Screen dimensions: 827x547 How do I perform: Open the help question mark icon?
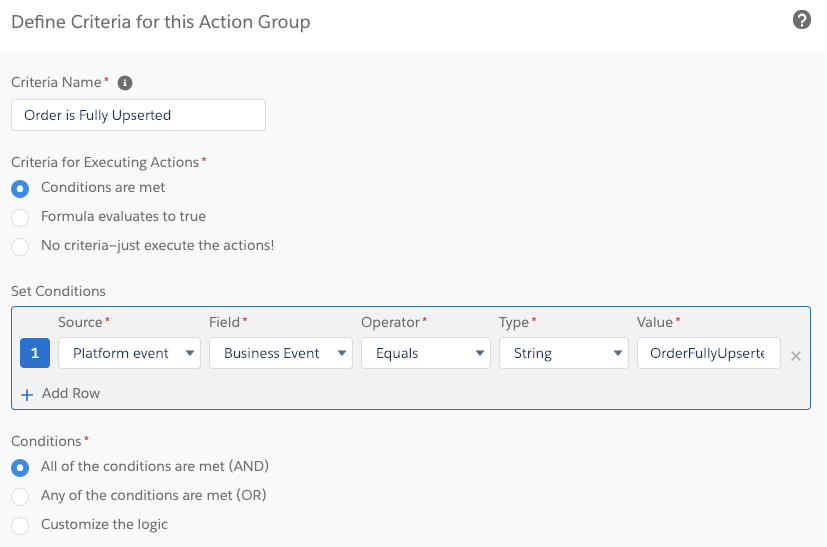[801, 20]
